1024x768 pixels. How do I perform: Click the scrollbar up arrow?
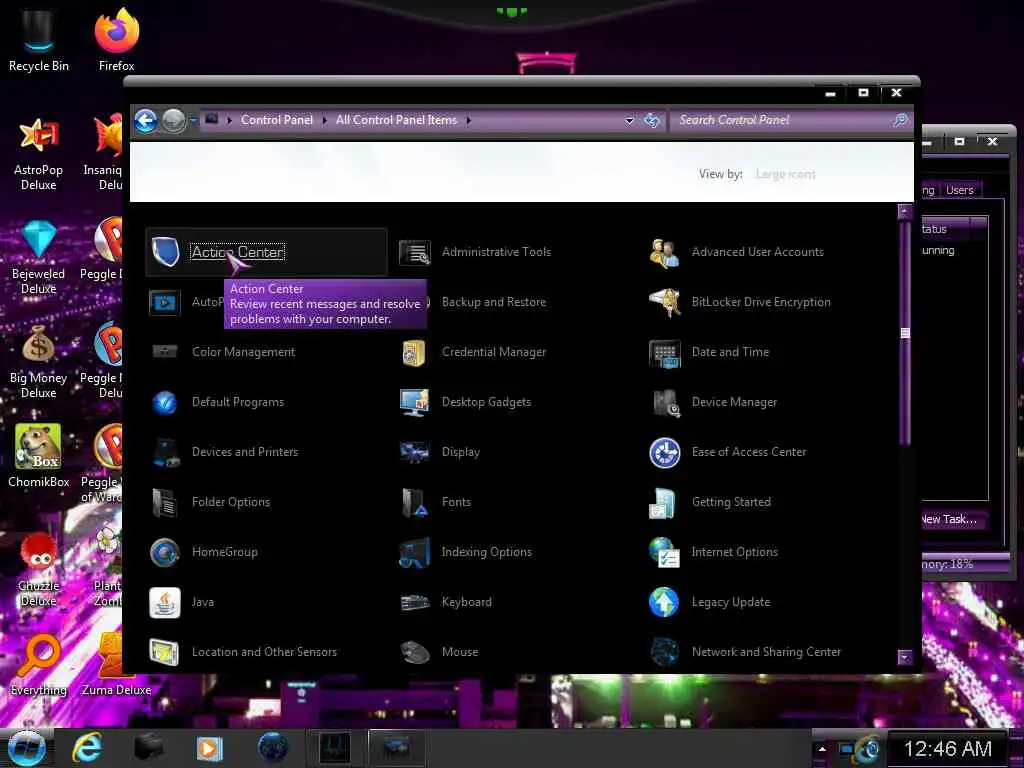pyautogui.click(x=904, y=211)
